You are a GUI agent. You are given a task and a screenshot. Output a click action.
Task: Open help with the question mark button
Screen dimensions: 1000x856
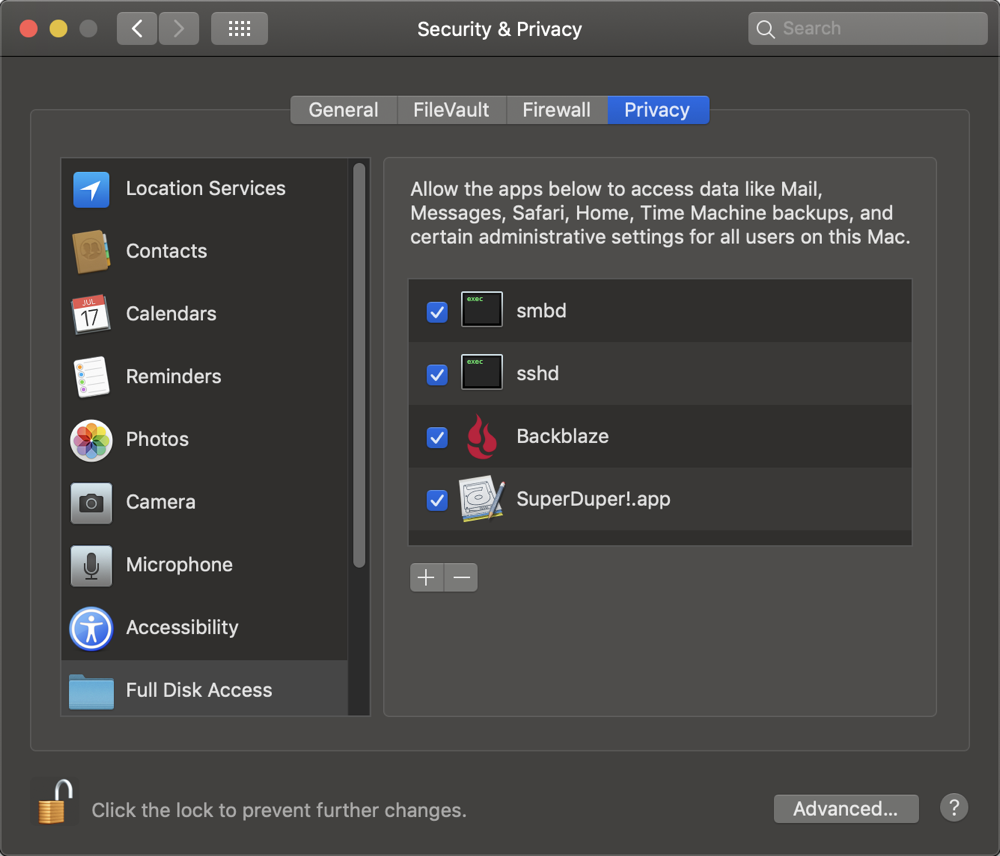coord(953,808)
